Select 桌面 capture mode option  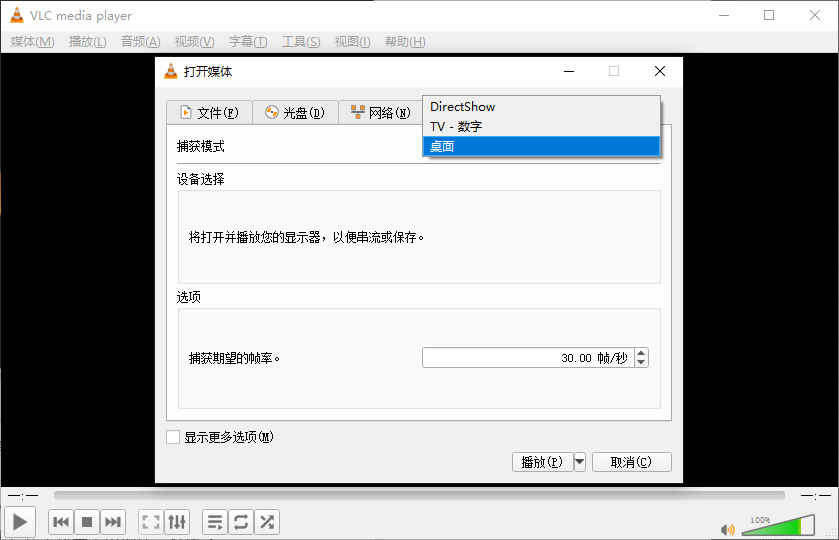[x=541, y=146]
